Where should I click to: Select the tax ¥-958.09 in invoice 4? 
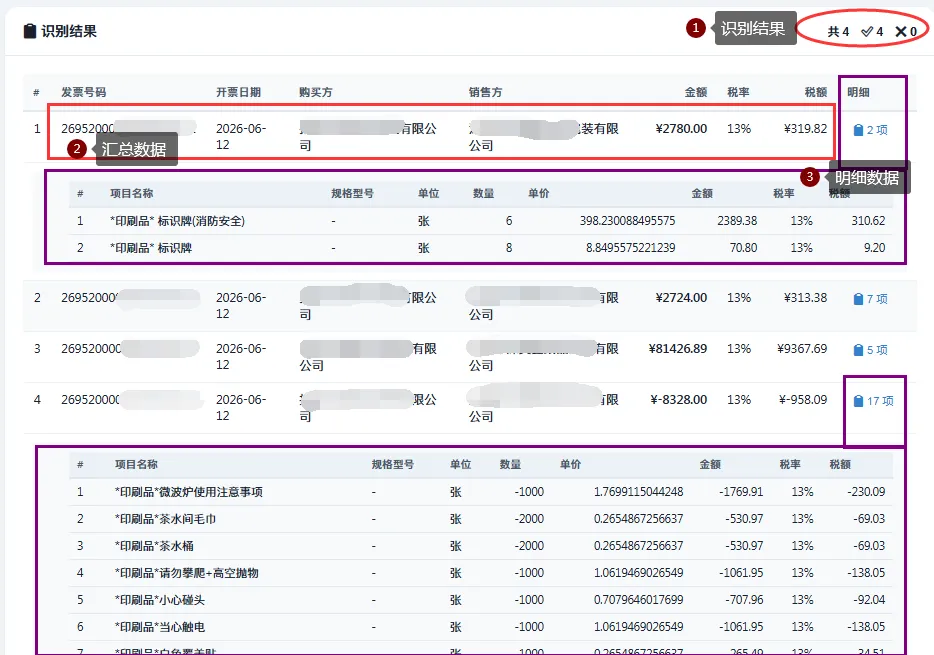pyautogui.click(x=803, y=400)
